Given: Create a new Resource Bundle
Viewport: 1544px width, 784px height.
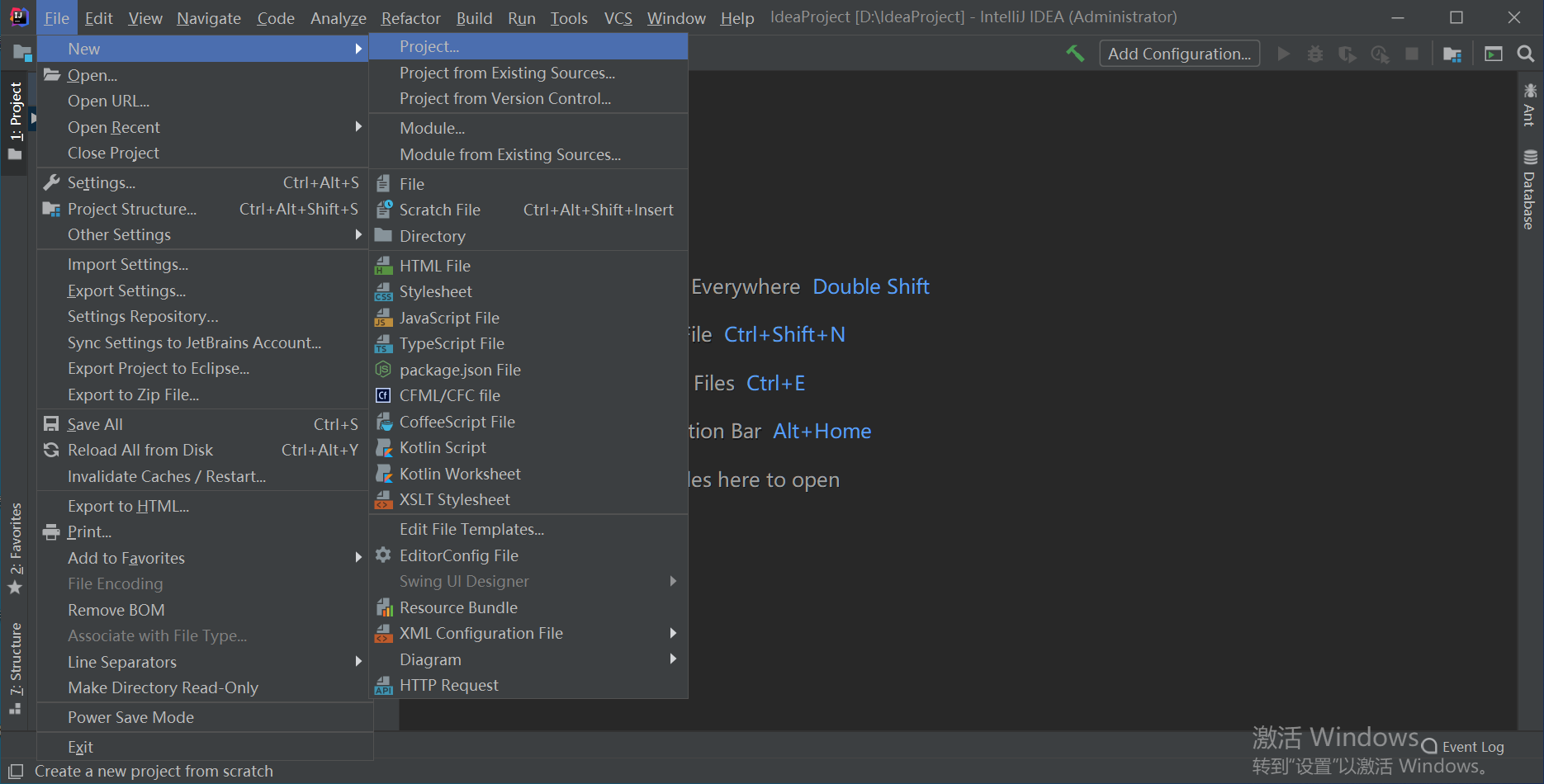Looking at the screenshot, I should tap(528, 607).
